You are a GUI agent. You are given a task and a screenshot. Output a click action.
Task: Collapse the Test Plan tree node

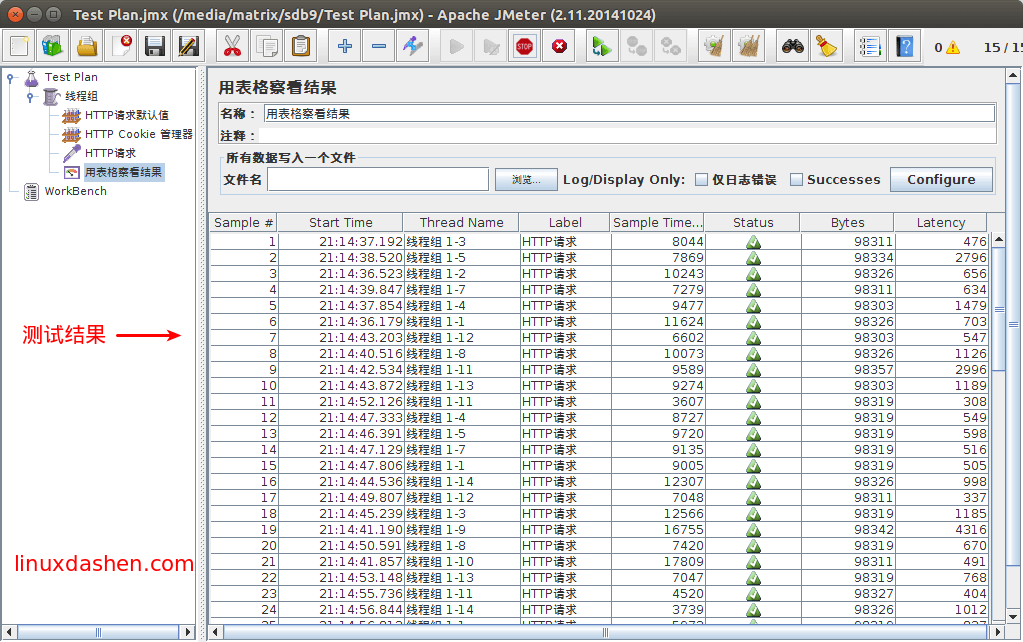tap(11, 77)
